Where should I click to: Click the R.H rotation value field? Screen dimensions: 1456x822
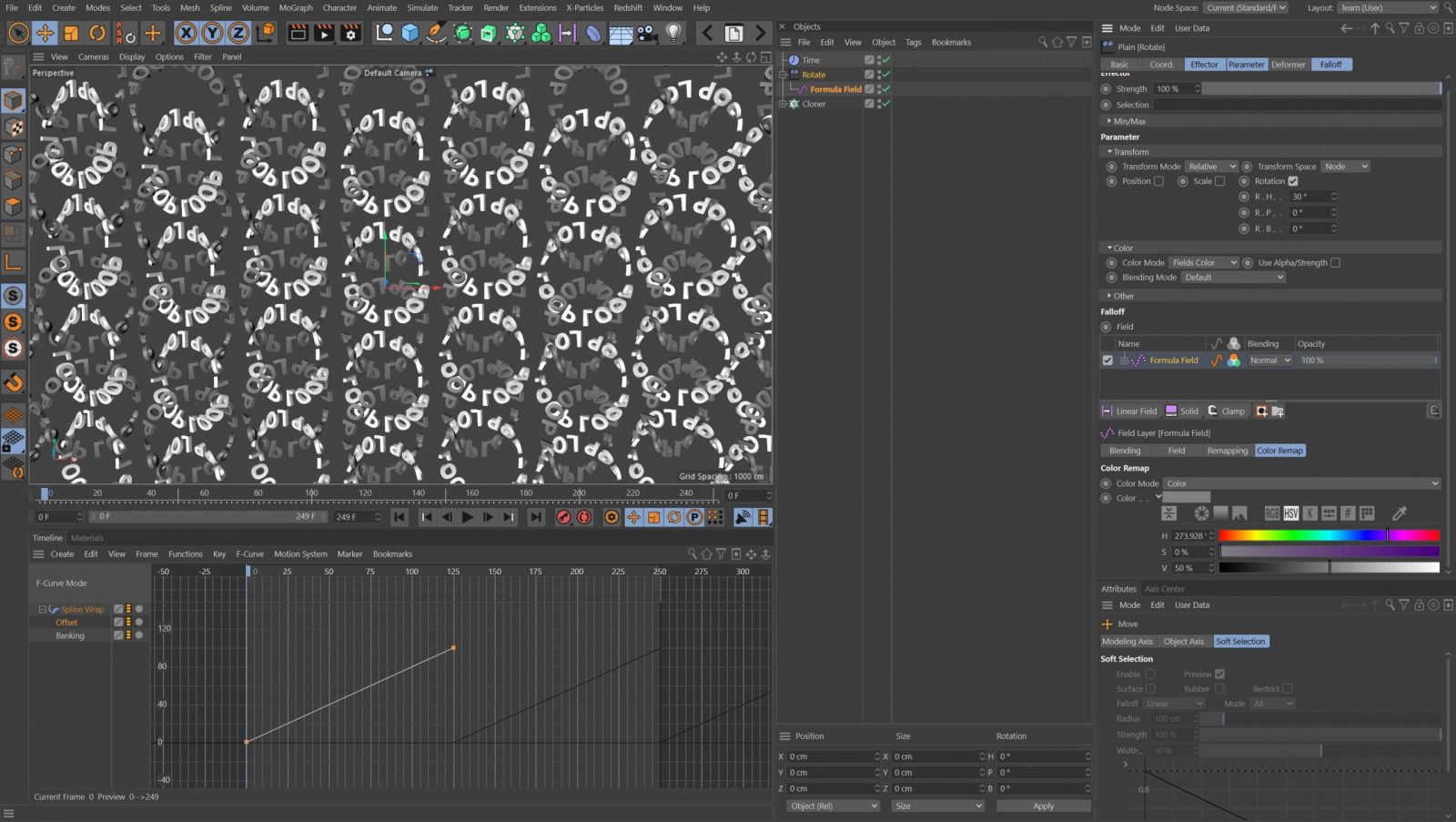point(1313,197)
